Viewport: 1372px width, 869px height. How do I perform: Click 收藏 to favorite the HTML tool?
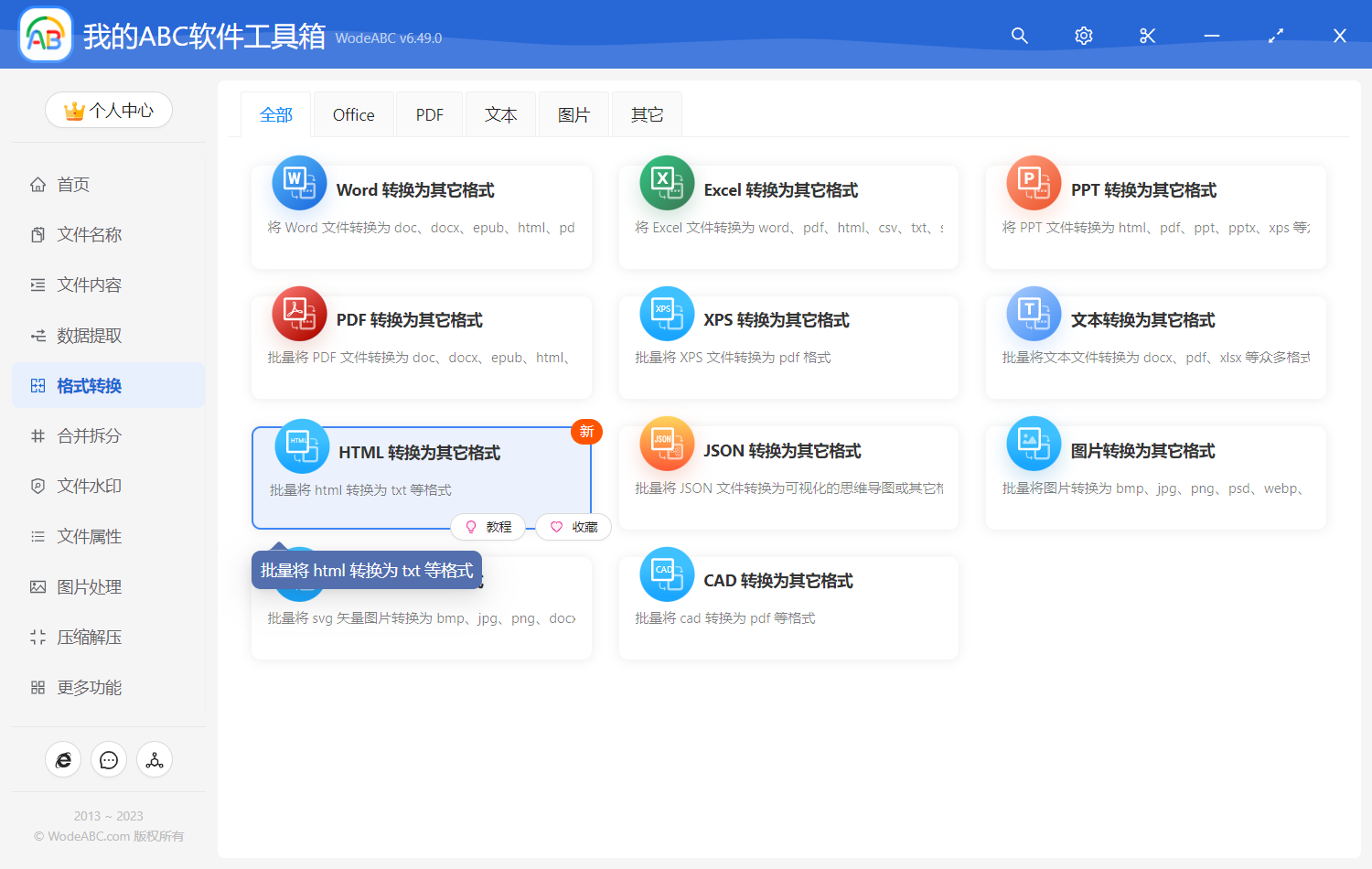573,527
